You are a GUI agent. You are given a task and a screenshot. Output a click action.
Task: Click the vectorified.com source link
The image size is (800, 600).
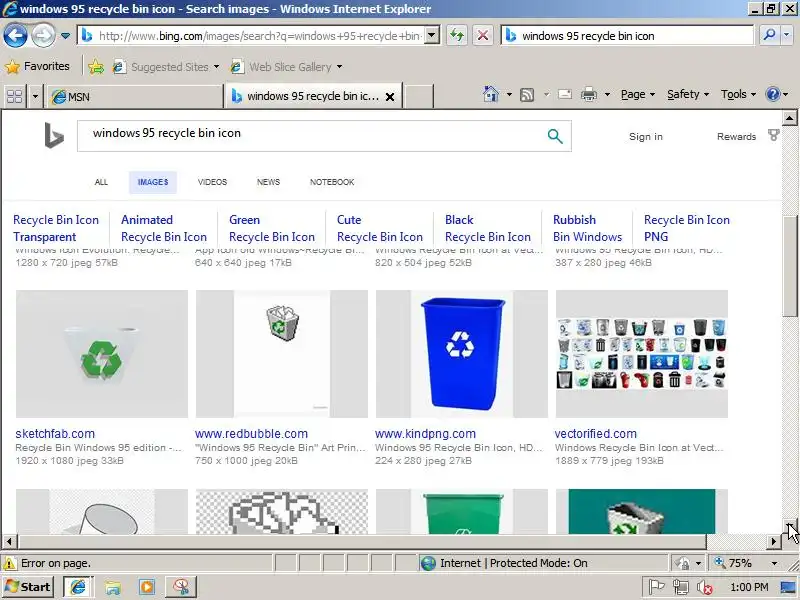(596, 434)
